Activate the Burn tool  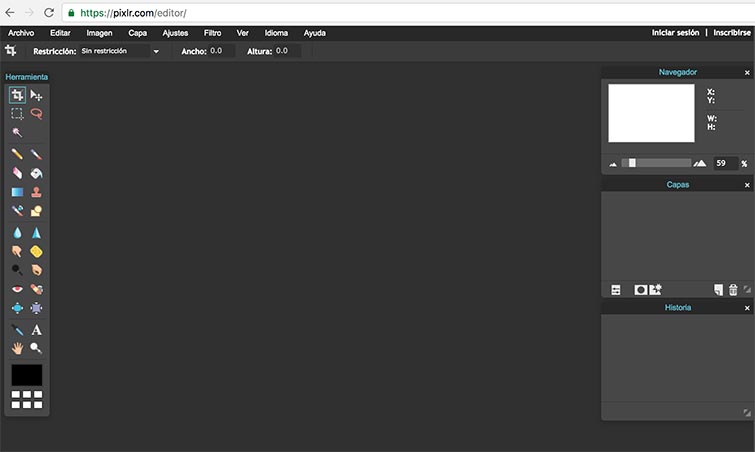click(x=36, y=270)
